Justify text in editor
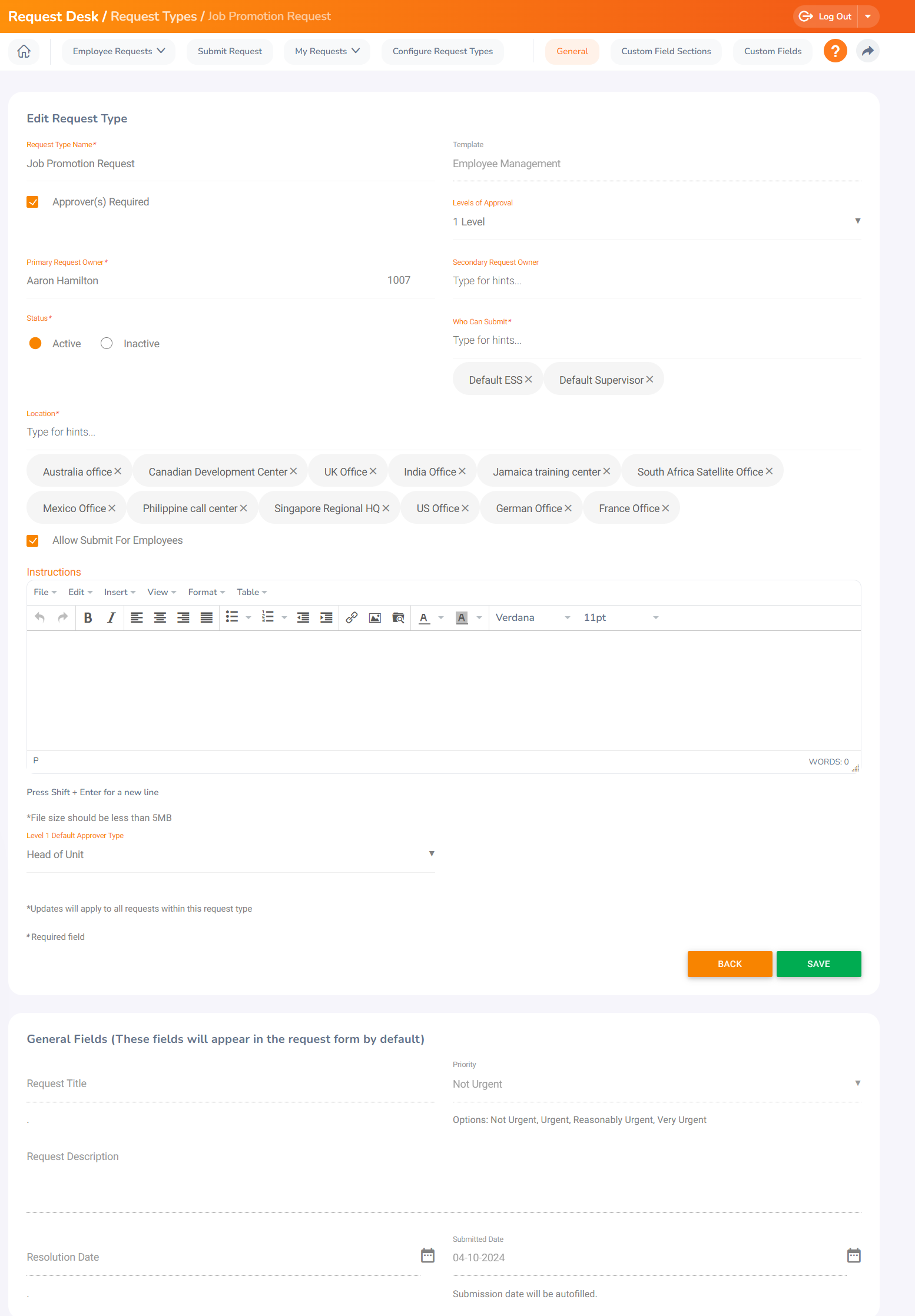This screenshot has height=1316, width=915. [x=207, y=617]
